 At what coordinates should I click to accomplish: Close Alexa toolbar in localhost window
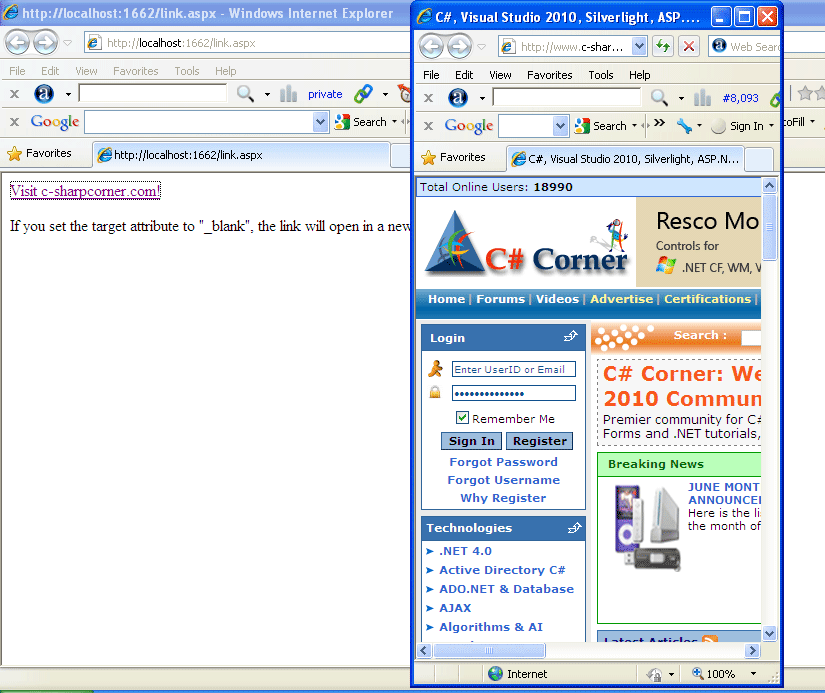coord(15,94)
